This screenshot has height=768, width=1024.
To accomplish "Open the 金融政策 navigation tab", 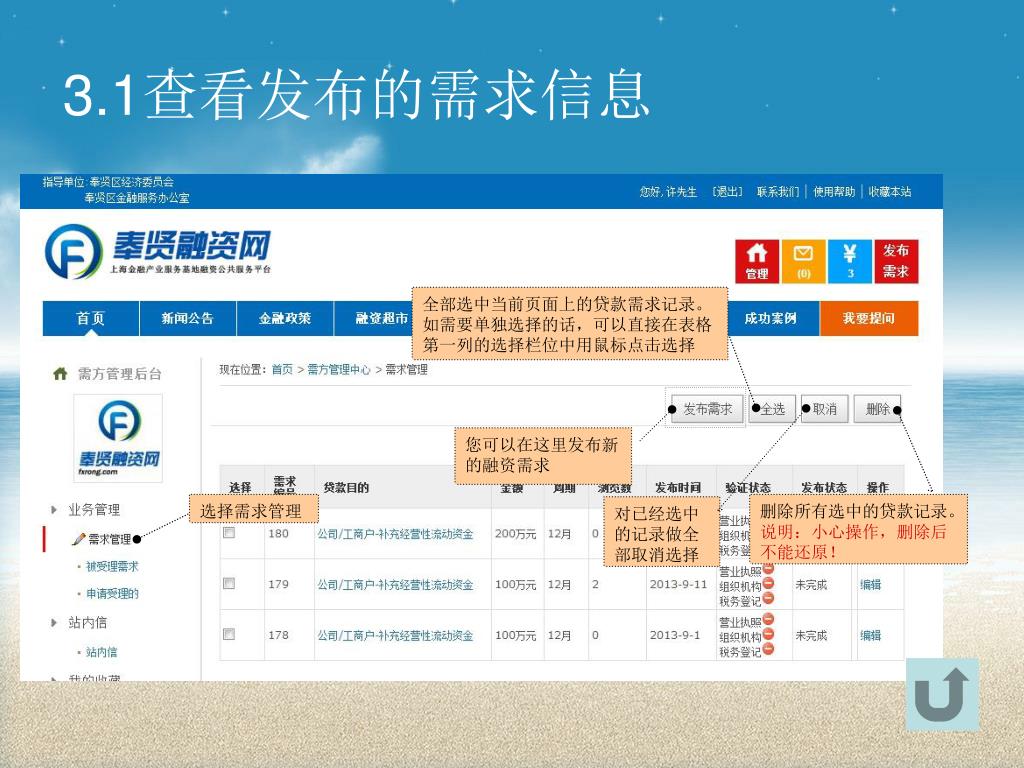I will pos(285,318).
